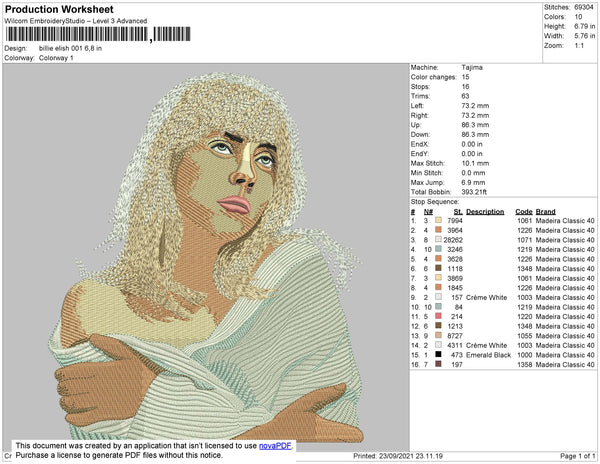
Task: Click the printed date "23/09/2021 23.11.19"
Action: pyautogui.click(x=411, y=456)
